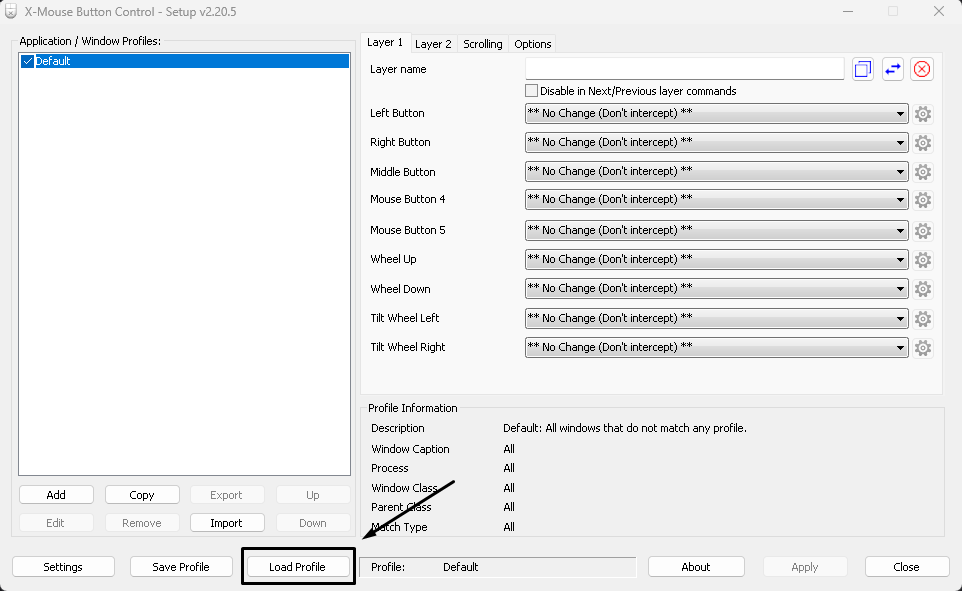Click the Close button at bottom

click(906, 567)
